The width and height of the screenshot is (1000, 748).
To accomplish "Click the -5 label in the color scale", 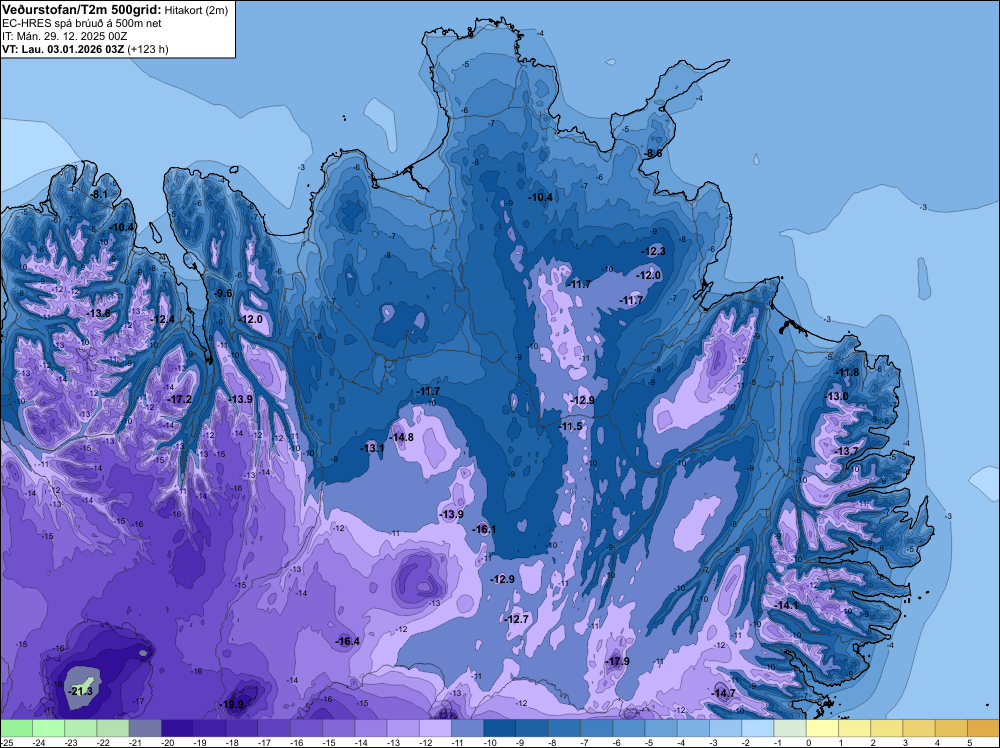I will coord(648,742).
